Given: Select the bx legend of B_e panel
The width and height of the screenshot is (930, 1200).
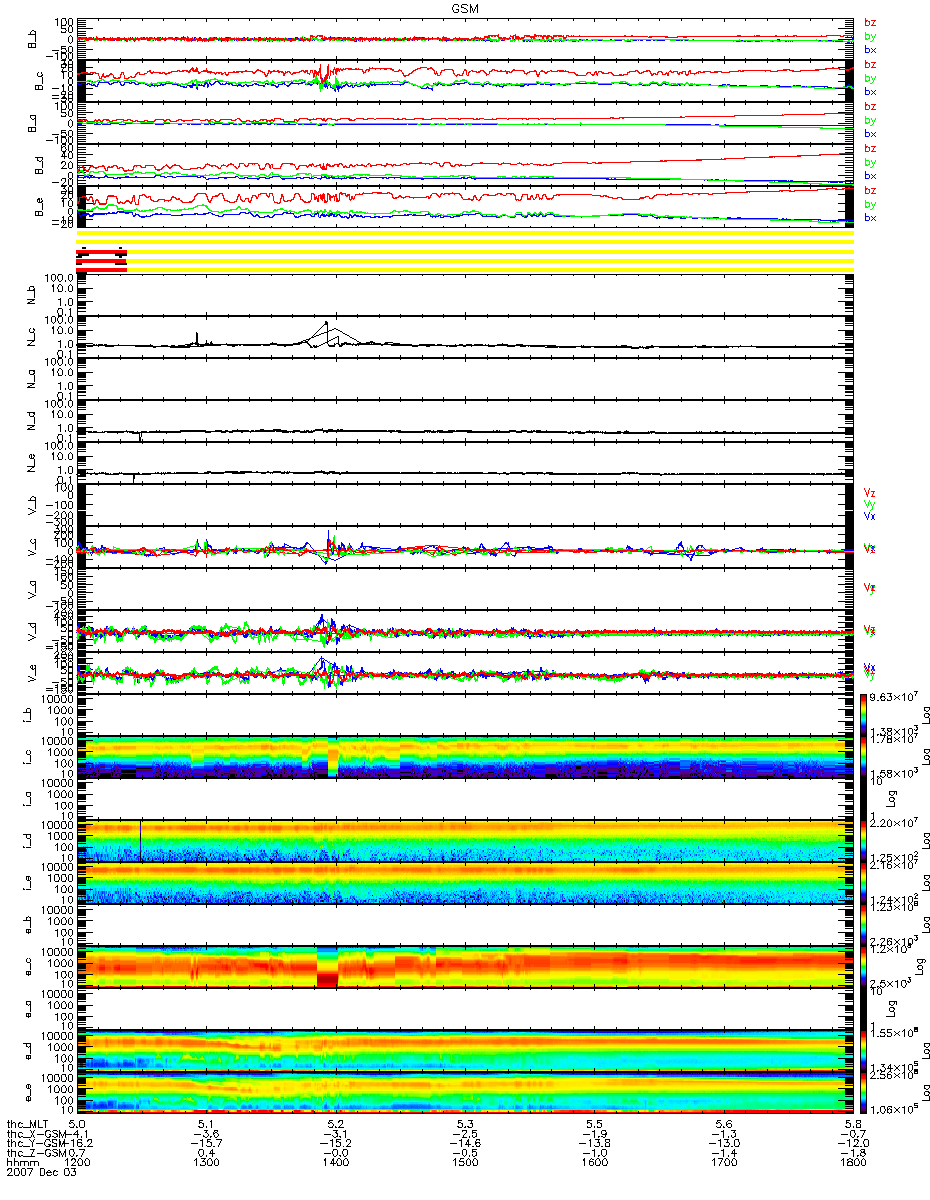Looking at the screenshot, I should pos(870,218).
